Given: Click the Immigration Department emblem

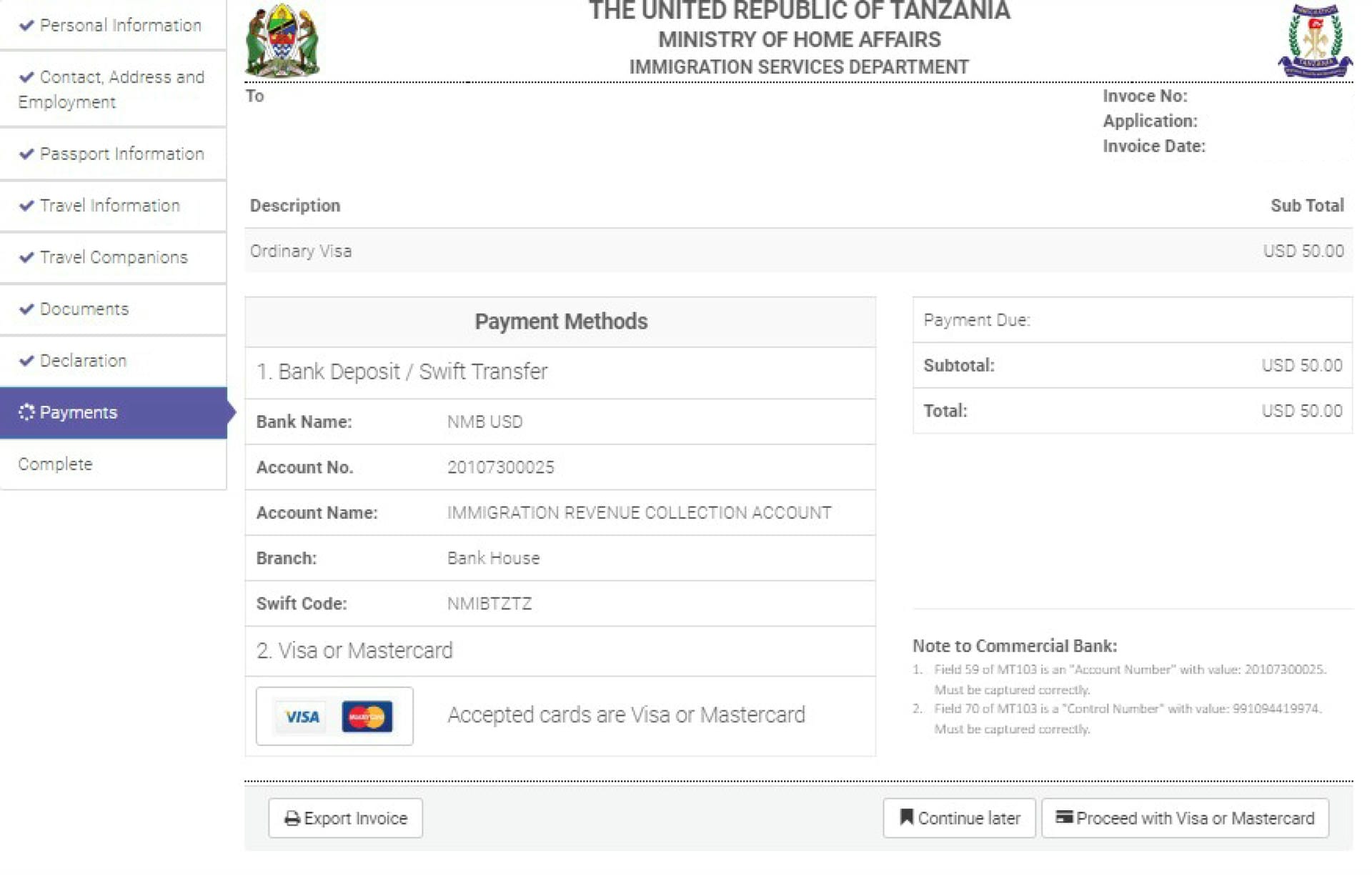Looking at the screenshot, I should [x=1315, y=41].
